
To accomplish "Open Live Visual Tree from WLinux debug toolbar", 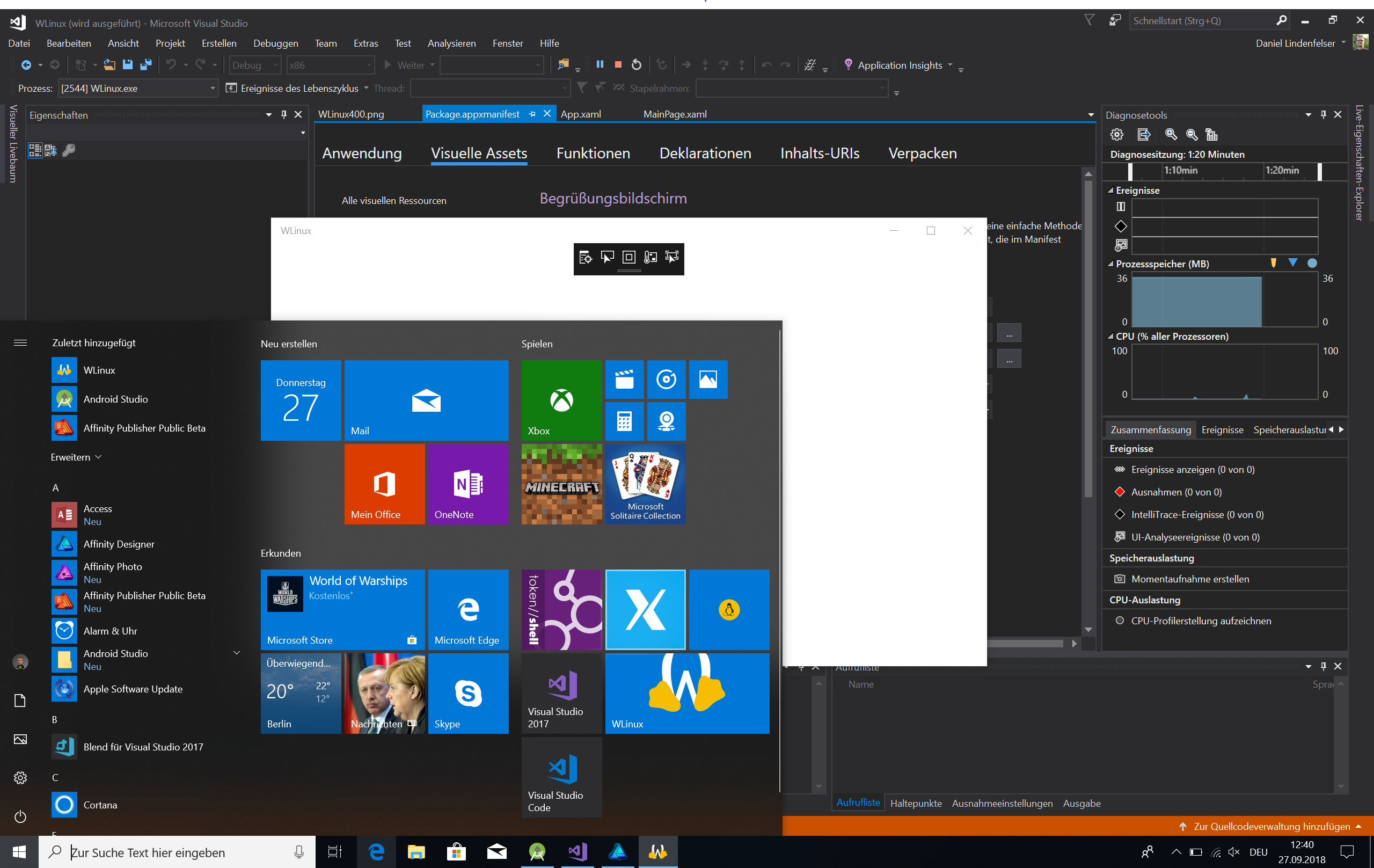I will (586, 257).
